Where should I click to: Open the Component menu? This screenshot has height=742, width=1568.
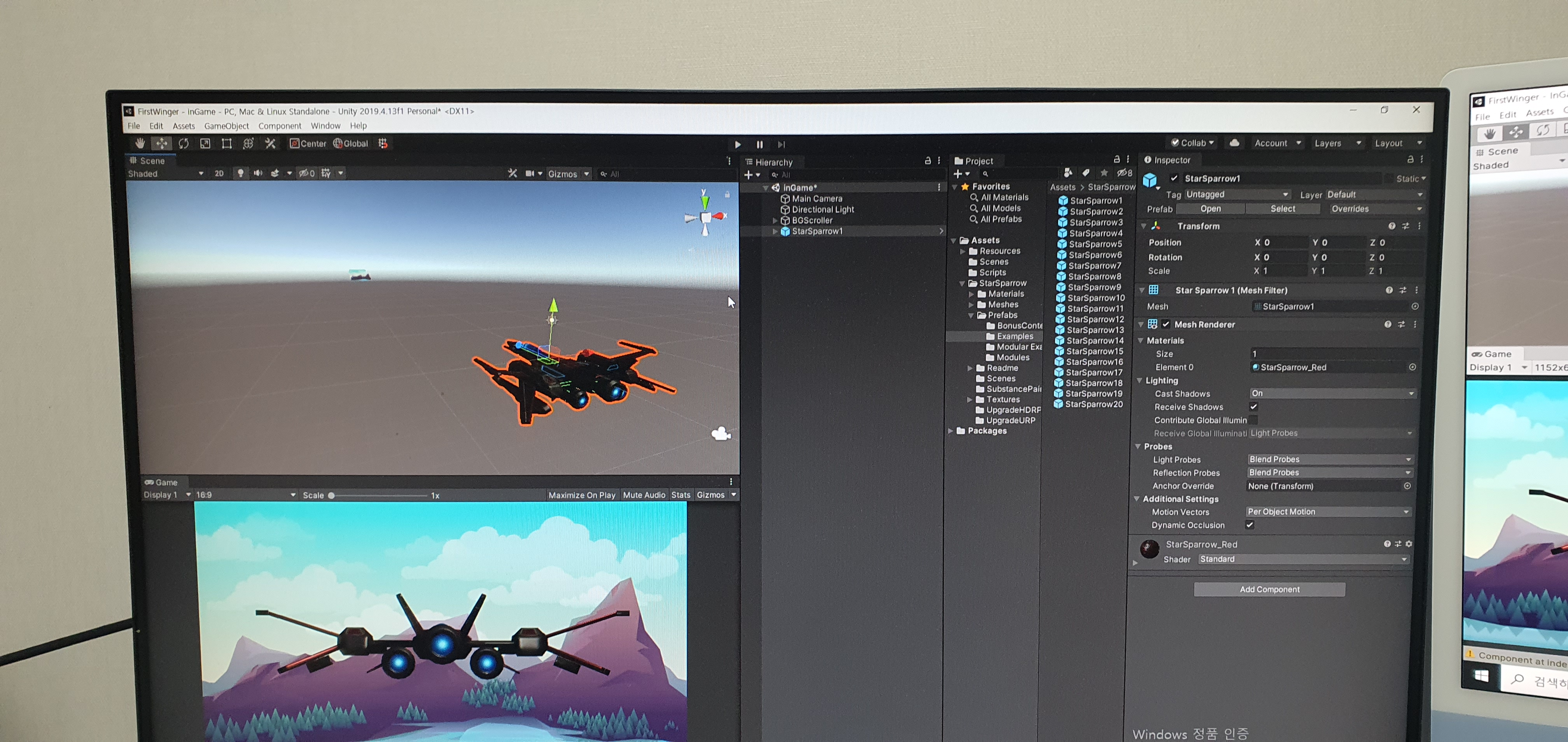coord(279,126)
